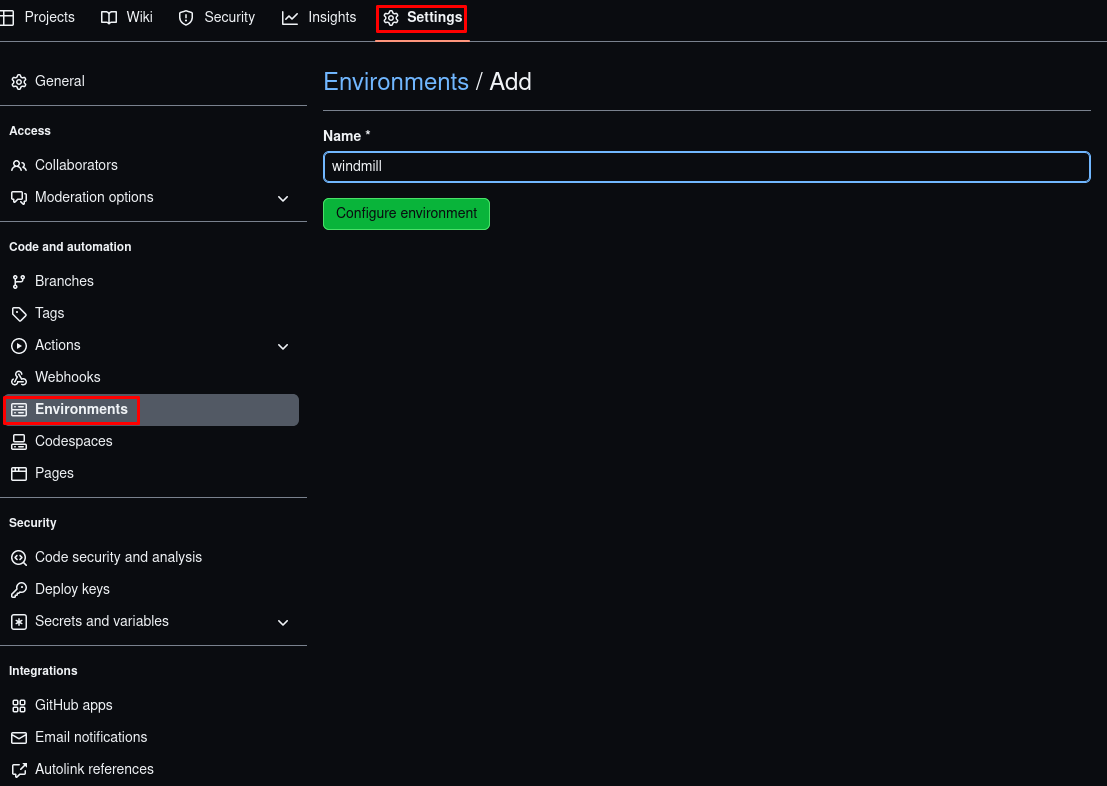
Task: Click the Insights graph icon
Action: pyautogui.click(x=289, y=18)
